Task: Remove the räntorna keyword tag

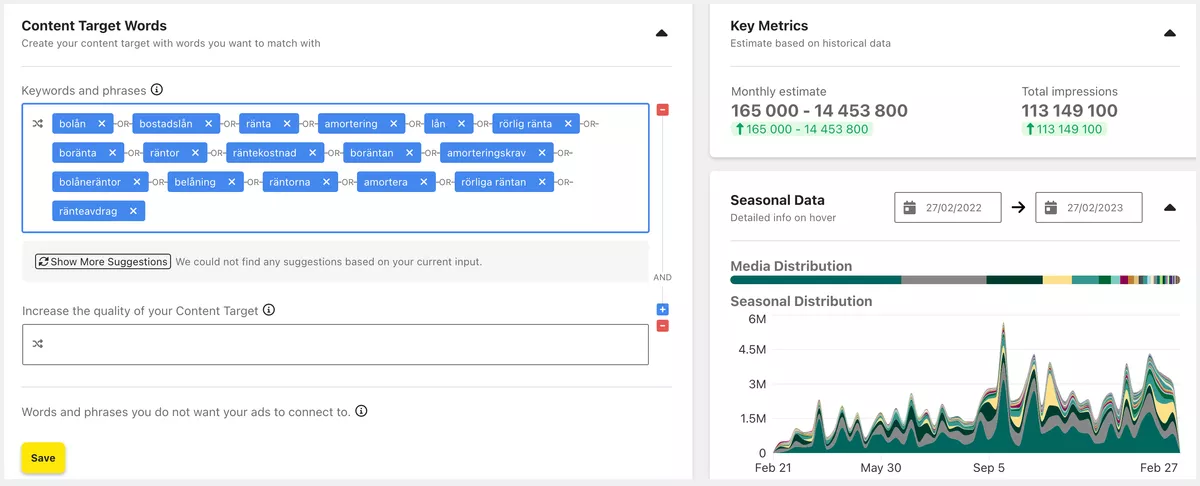Action: point(326,182)
